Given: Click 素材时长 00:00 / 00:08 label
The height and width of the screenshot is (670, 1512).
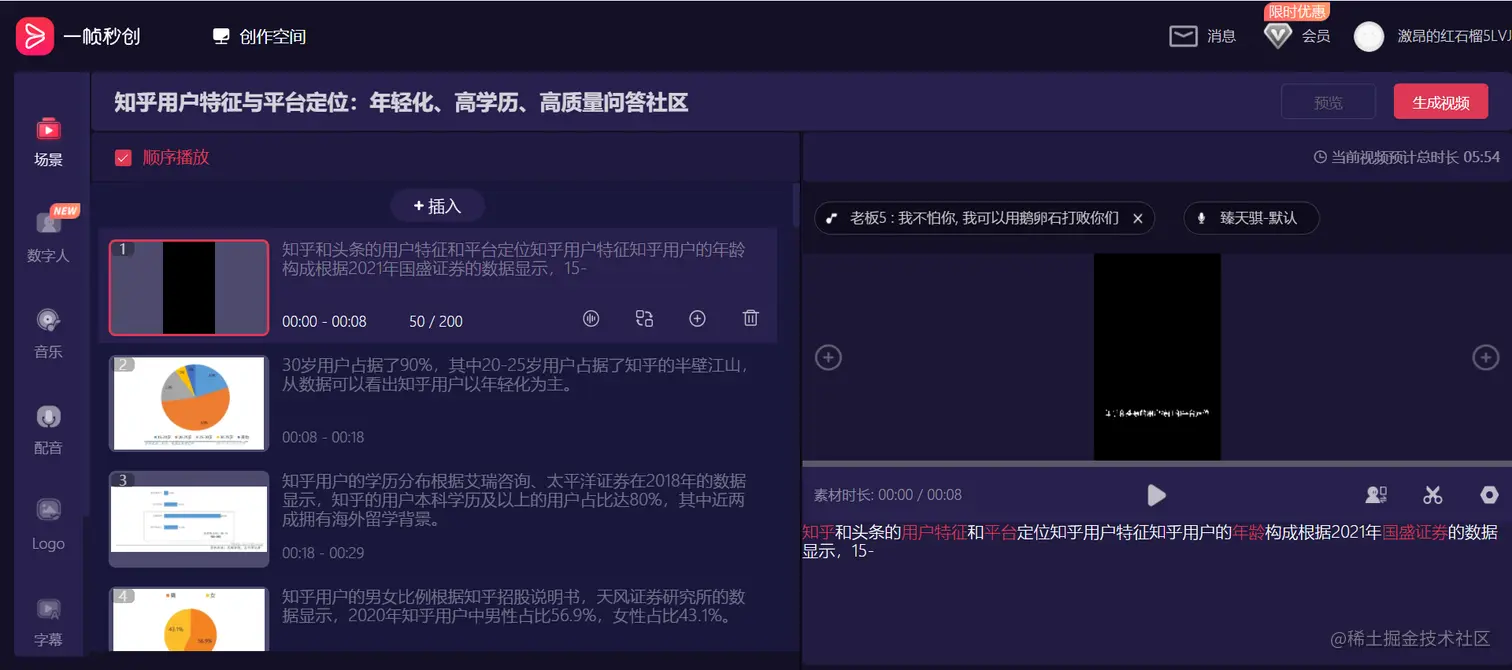Looking at the screenshot, I should (x=888, y=495).
